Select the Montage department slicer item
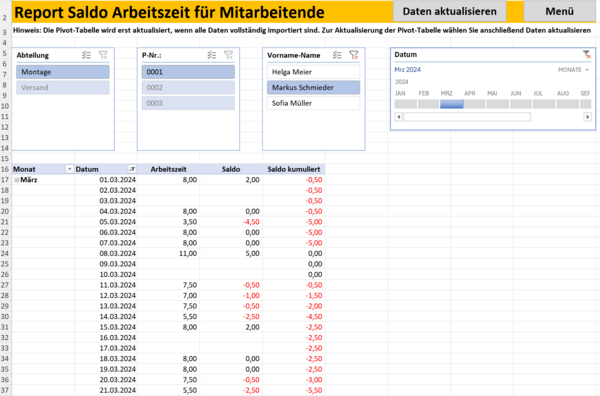 (x=63, y=72)
